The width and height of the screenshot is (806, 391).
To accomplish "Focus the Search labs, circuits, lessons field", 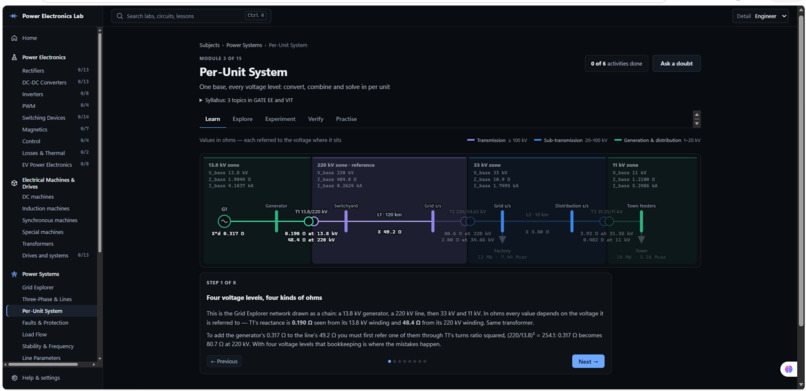I will click(191, 16).
